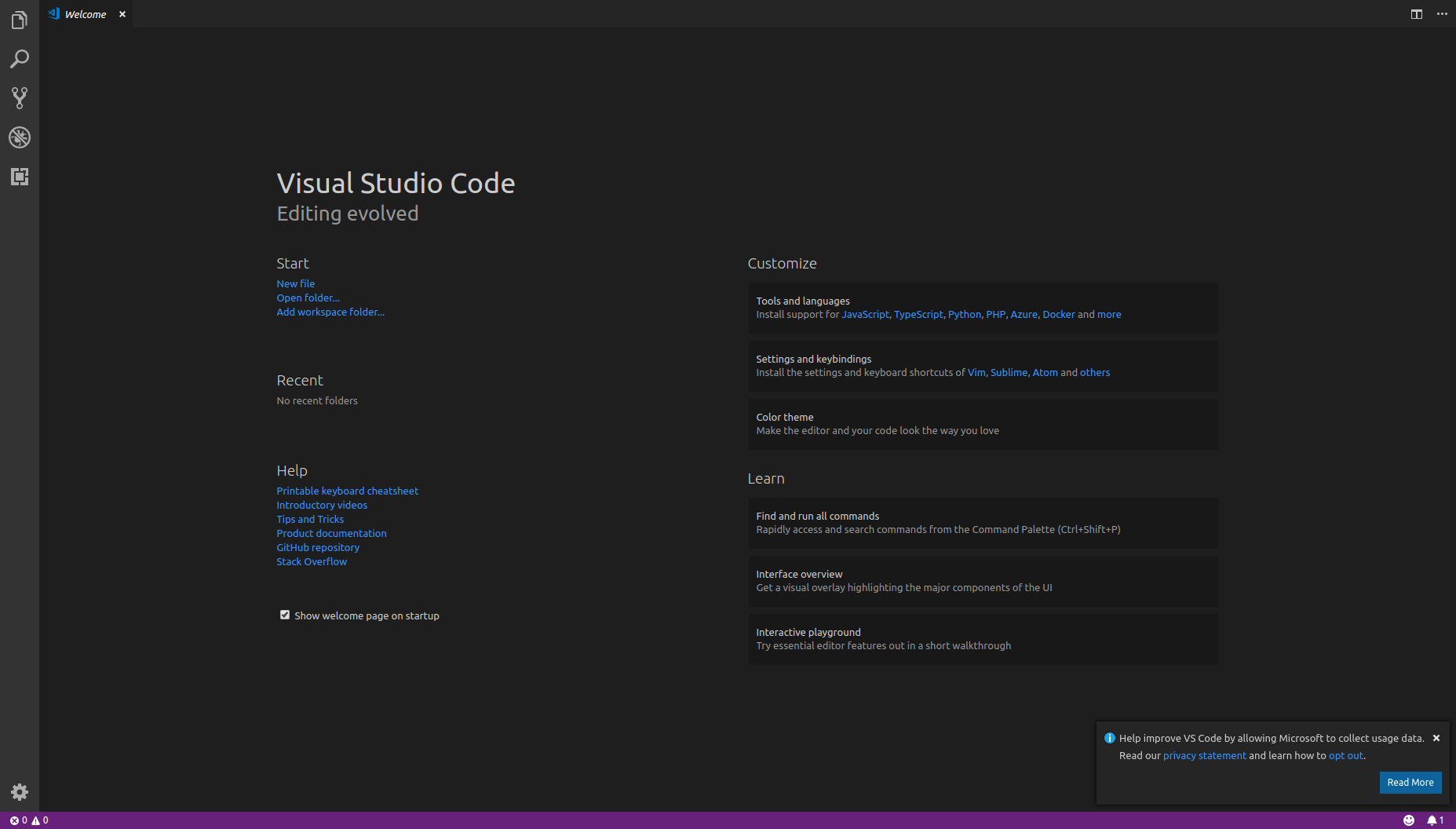The image size is (1456, 829).
Task: Click the feedback smiley in the status bar
Action: click(1410, 820)
